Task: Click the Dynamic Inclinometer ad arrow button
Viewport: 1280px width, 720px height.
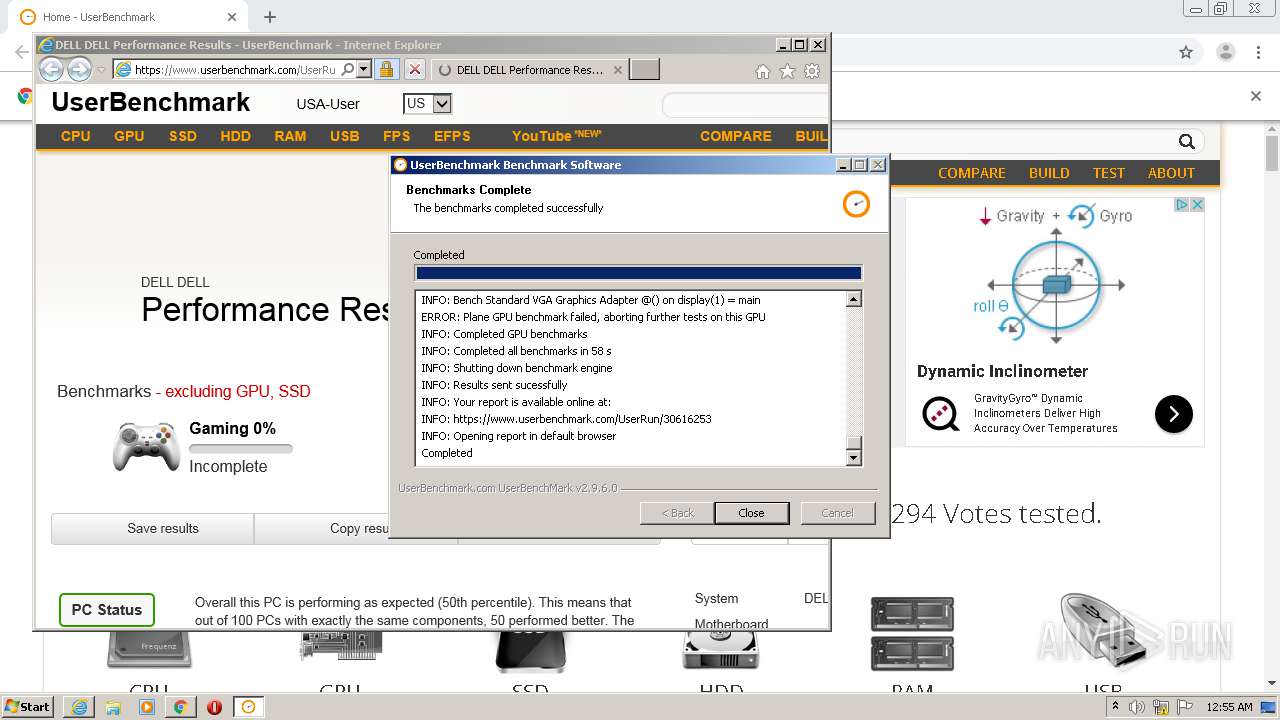Action: 1174,414
